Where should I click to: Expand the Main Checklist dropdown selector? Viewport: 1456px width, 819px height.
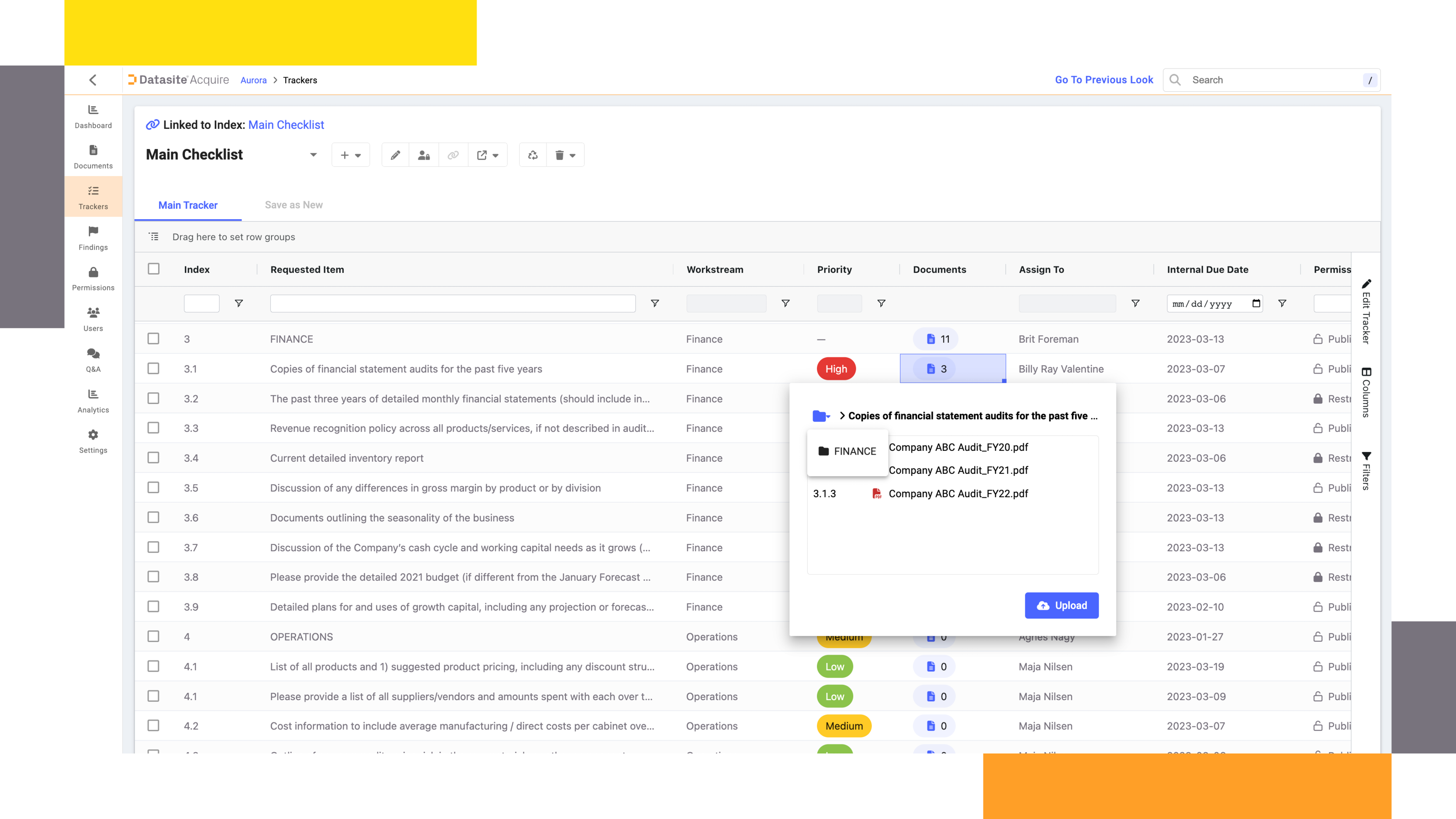(312, 155)
